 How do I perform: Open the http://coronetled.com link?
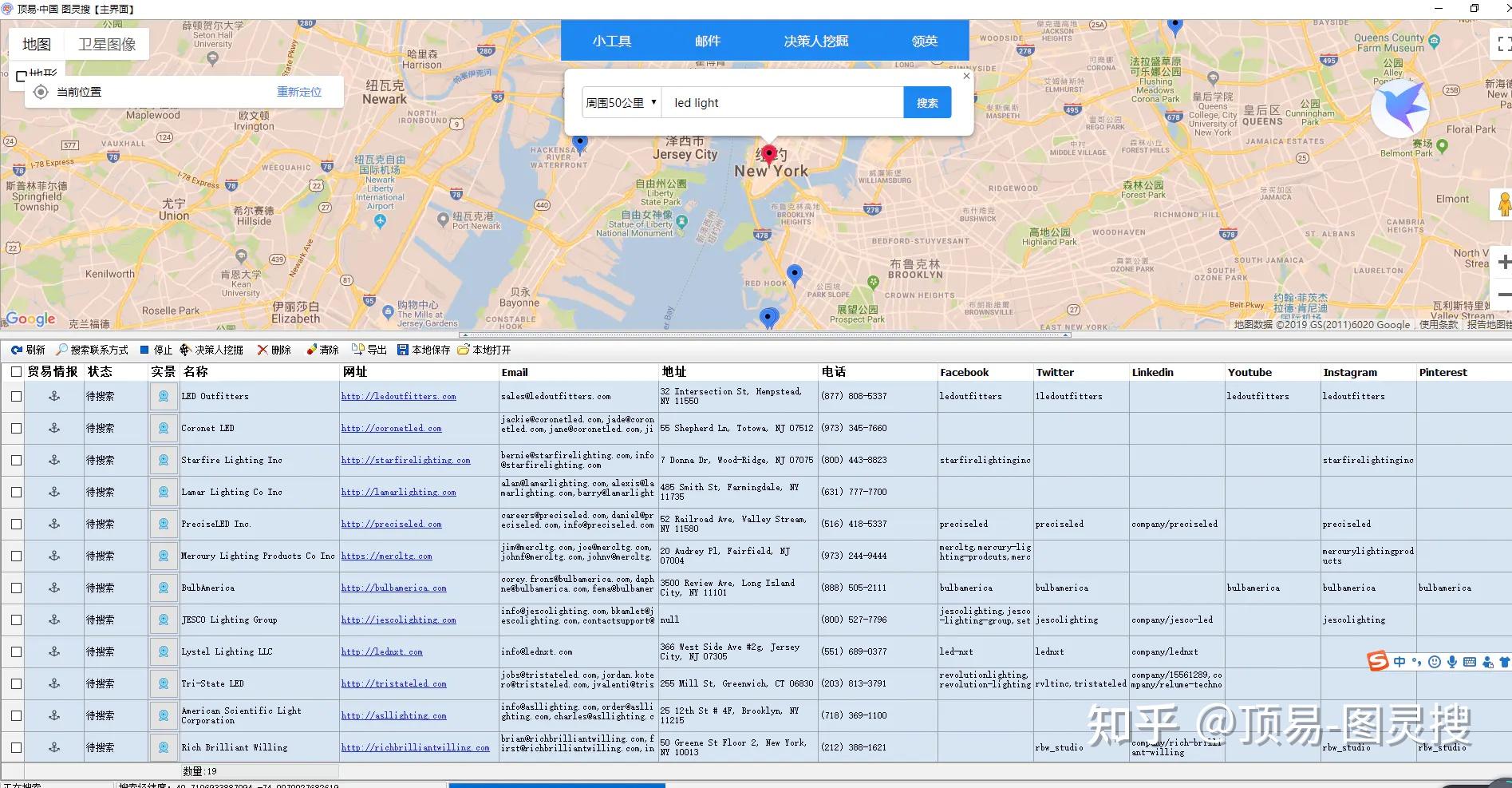[x=392, y=428]
